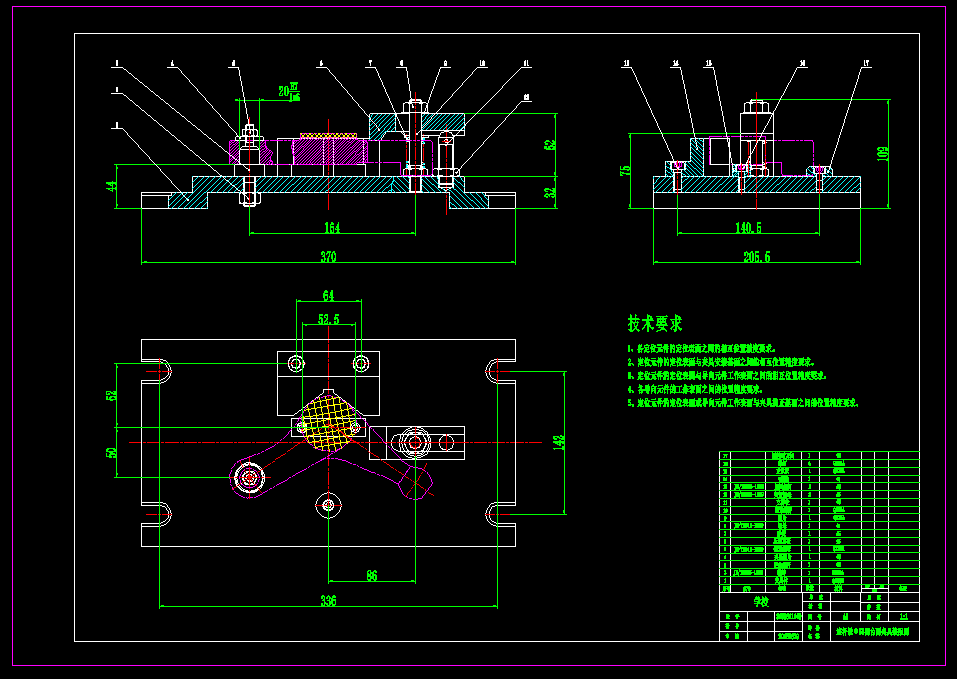Select the 336 slot spacing dimension
The width and height of the screenshot is (957, 679).
(x=328, y=601)
